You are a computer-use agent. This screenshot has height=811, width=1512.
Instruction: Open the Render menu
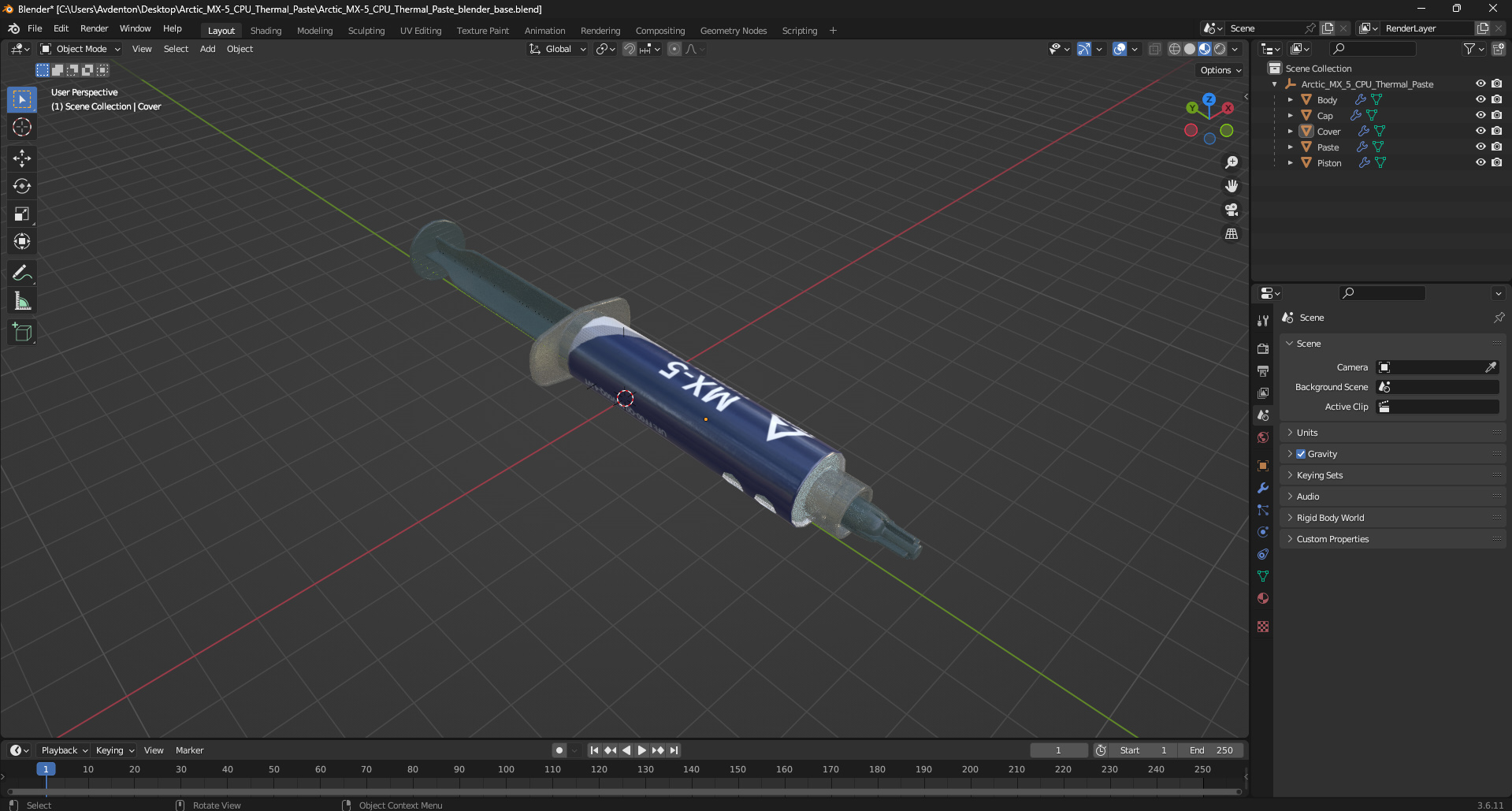[x=94, y=28]
